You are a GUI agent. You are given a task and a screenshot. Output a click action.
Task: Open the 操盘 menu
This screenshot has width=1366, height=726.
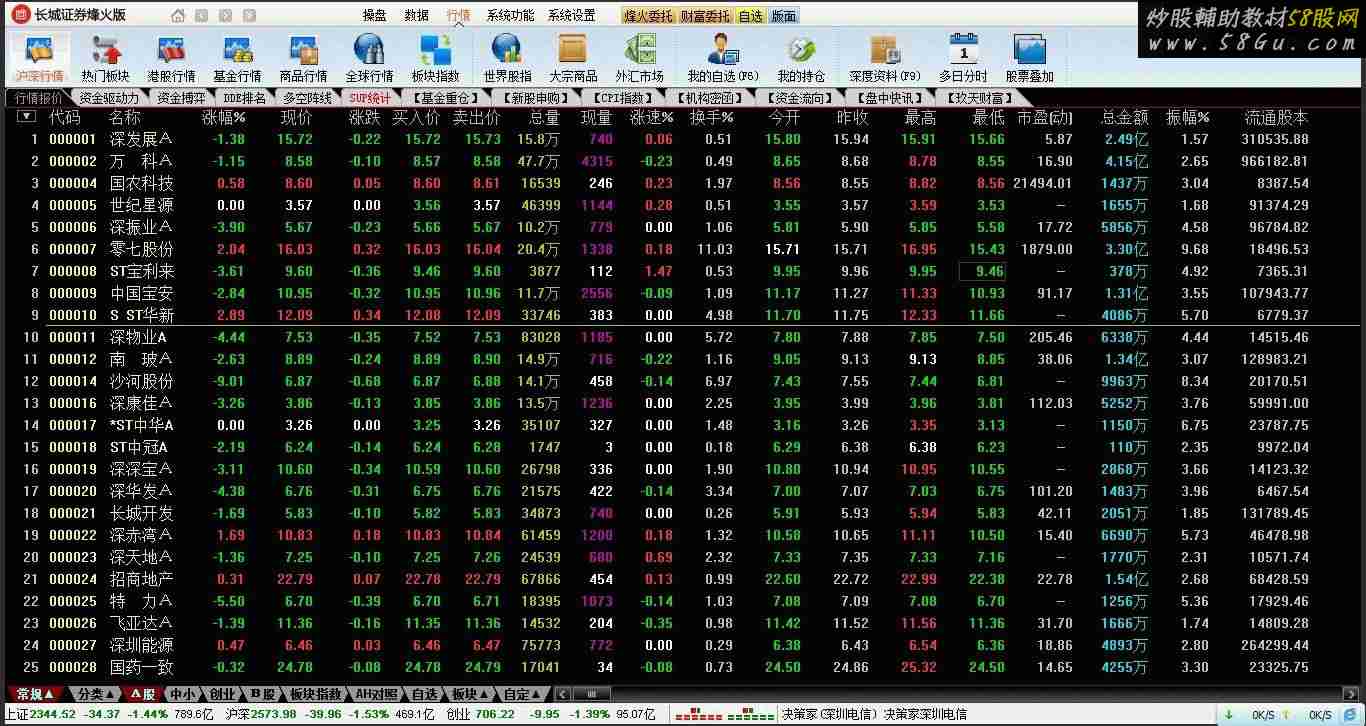tap(374, 15)
